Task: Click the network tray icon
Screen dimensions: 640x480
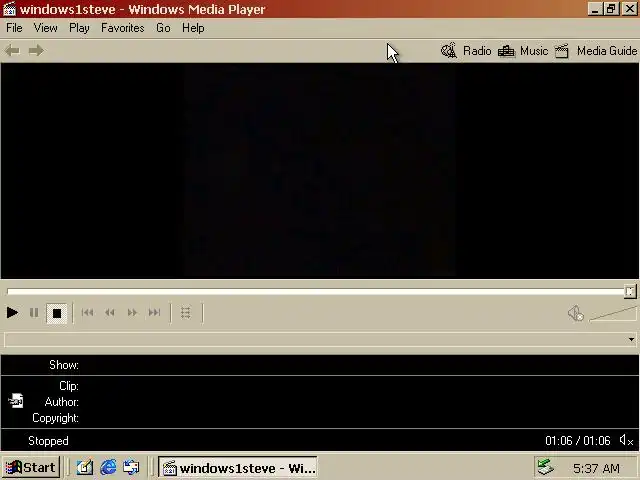Action: 545,467
